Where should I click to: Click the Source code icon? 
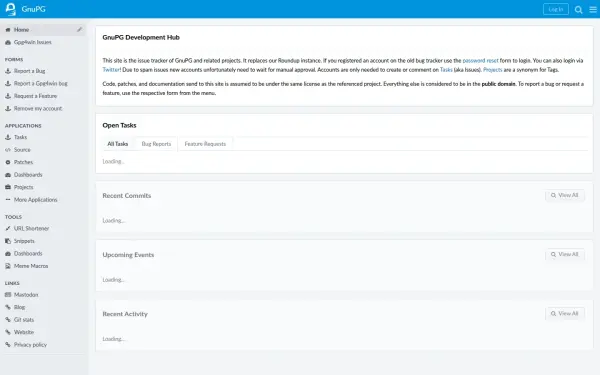coord(8,150)
